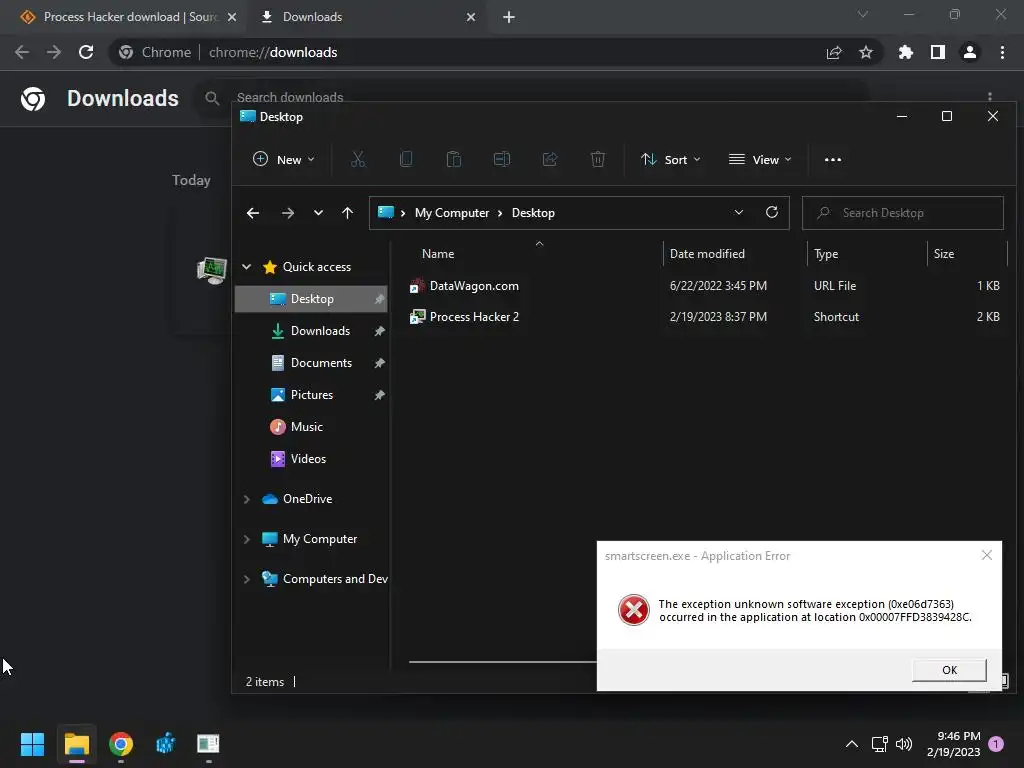This screenshot has height=768, width=1024.
Task: Toggle Chrome side panel icon
Action: (938, 52)
